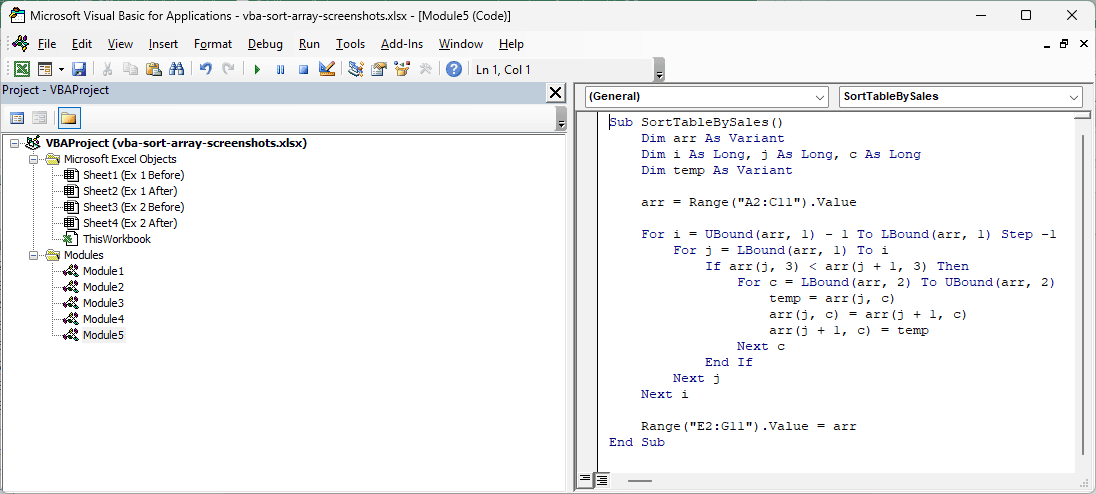This screenshot has width=1096, height=494.
Task: Open the Edit menu
Action: coord(82,44)
